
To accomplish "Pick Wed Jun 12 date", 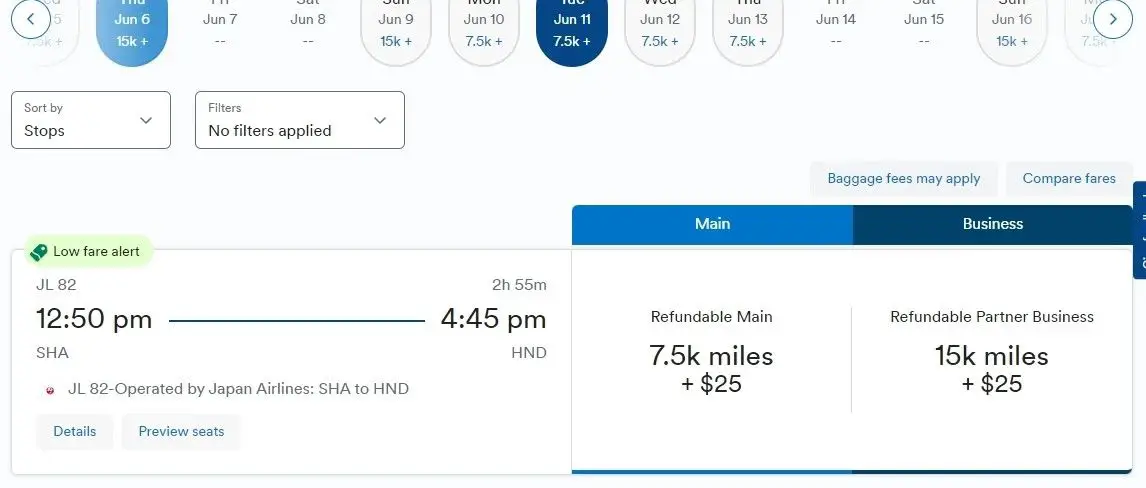I will 660,30.
